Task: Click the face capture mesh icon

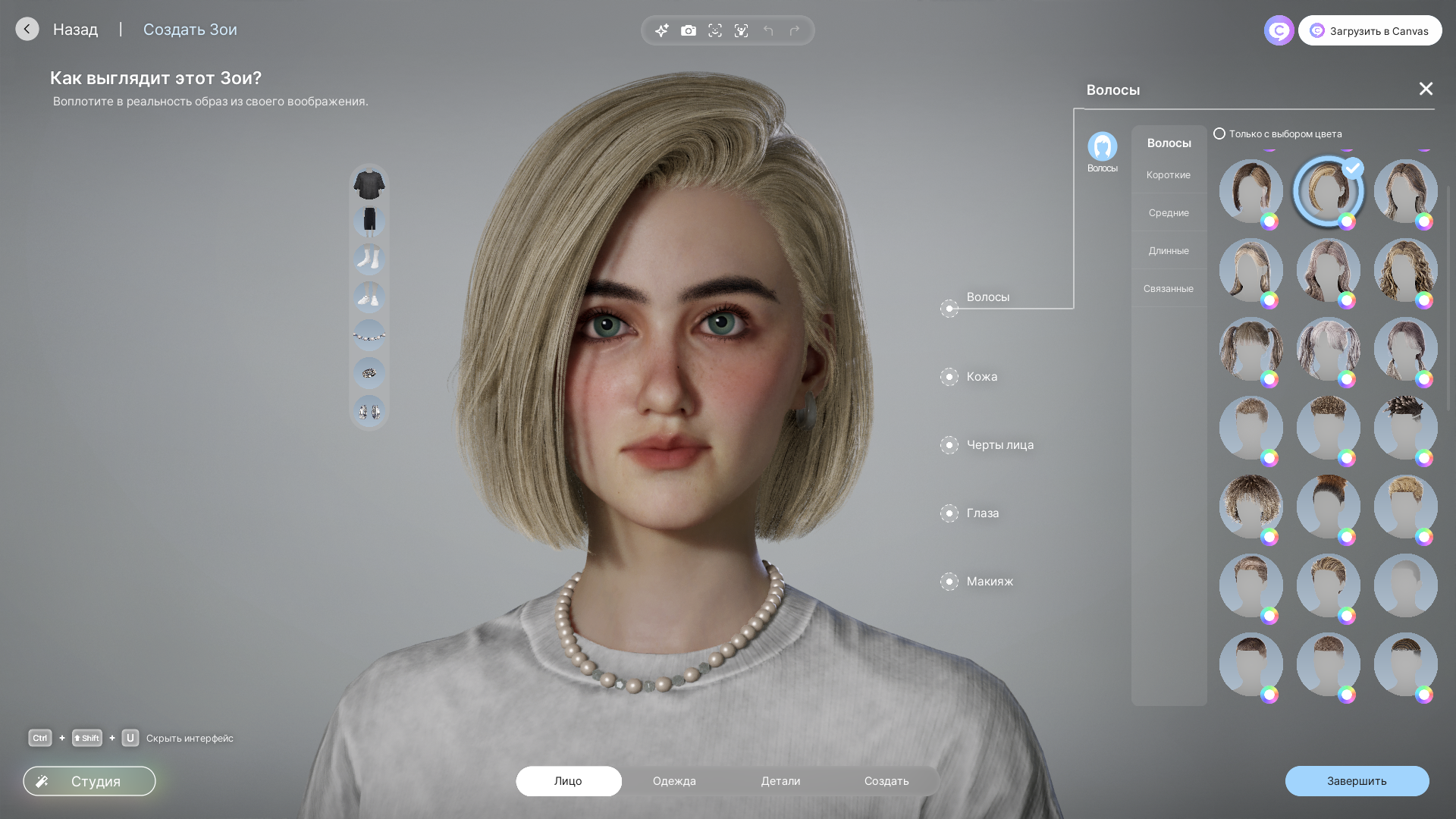Action: coord(742,30)
